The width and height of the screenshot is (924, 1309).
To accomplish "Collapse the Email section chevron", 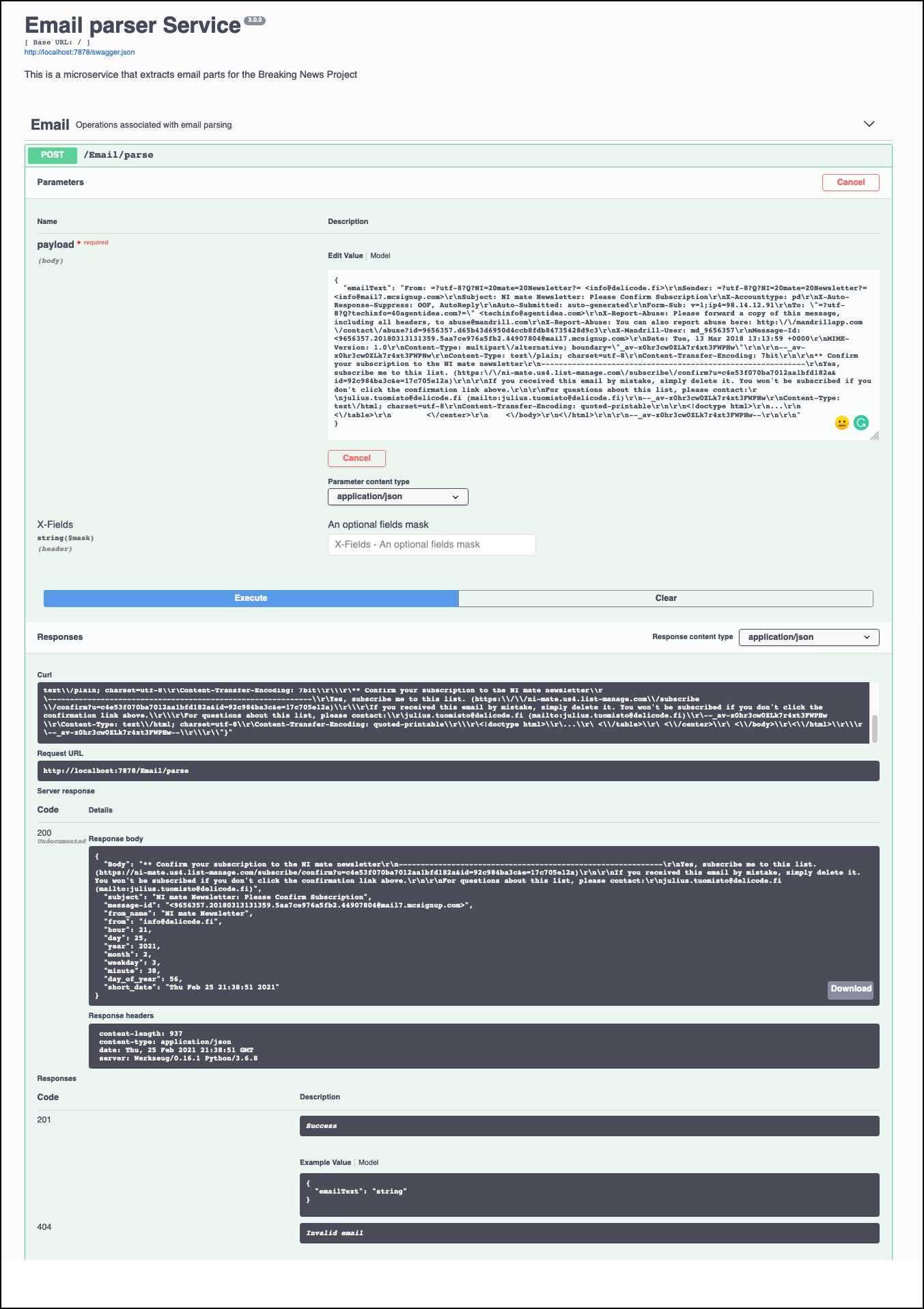I will pos(869,124).
